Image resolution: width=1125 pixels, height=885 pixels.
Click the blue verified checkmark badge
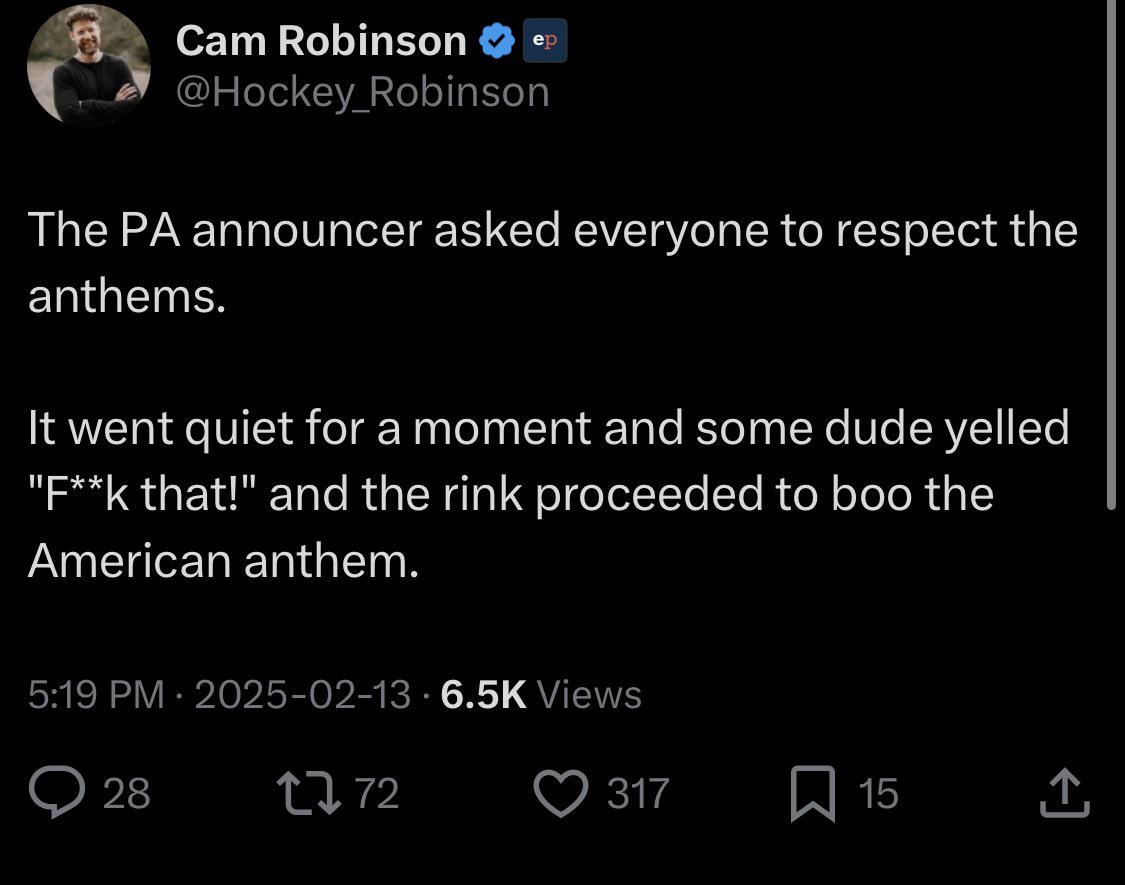tap(496, 41)
